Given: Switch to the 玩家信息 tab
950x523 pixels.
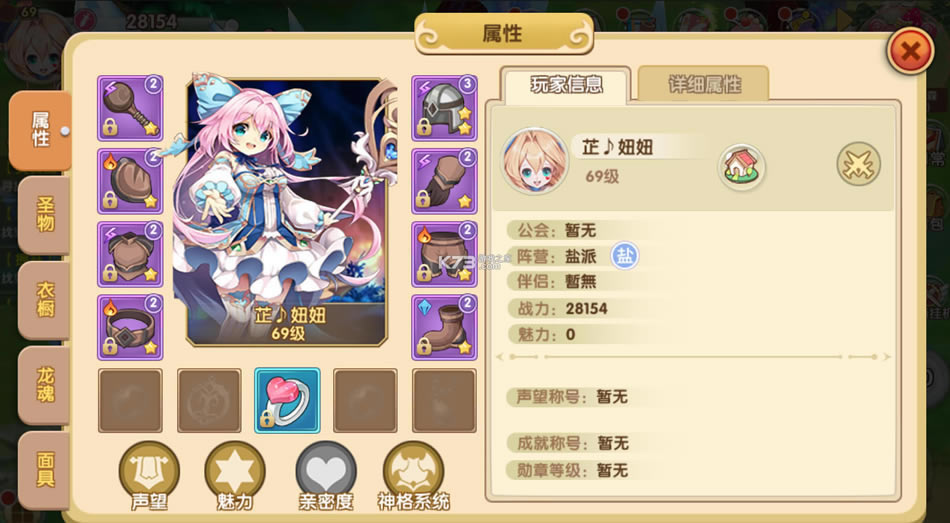Looking at the screenshot, I should [566, 85].
